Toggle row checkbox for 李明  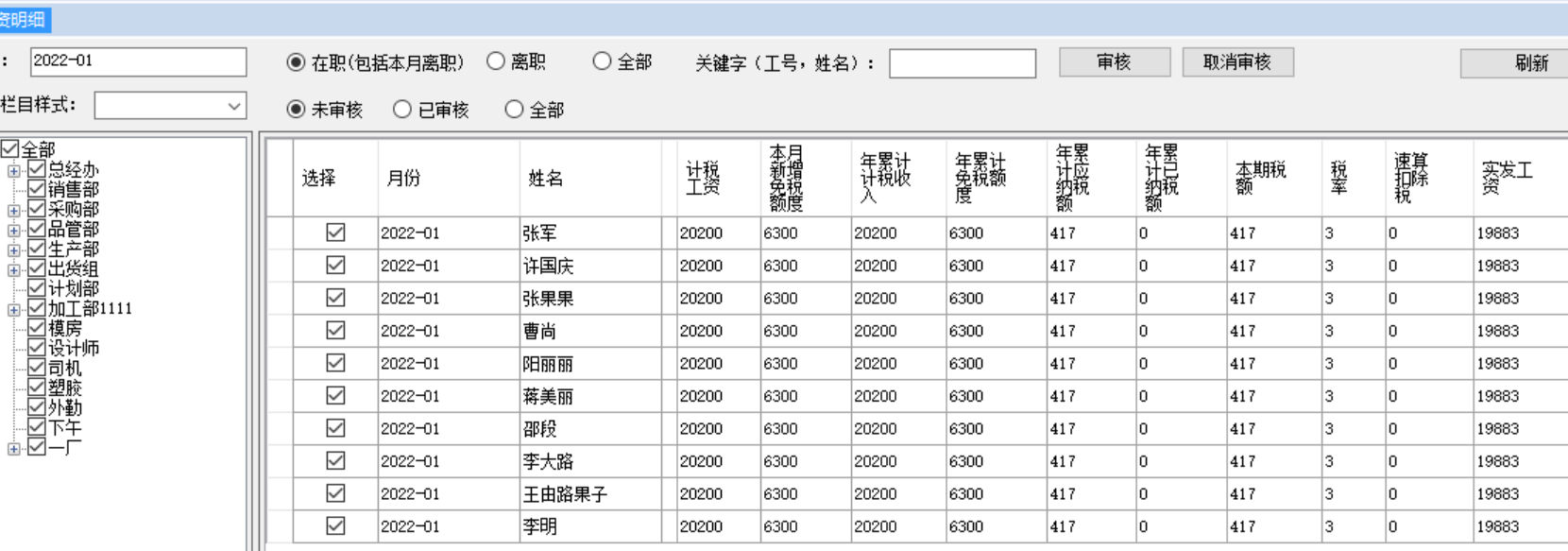(335, 526)
